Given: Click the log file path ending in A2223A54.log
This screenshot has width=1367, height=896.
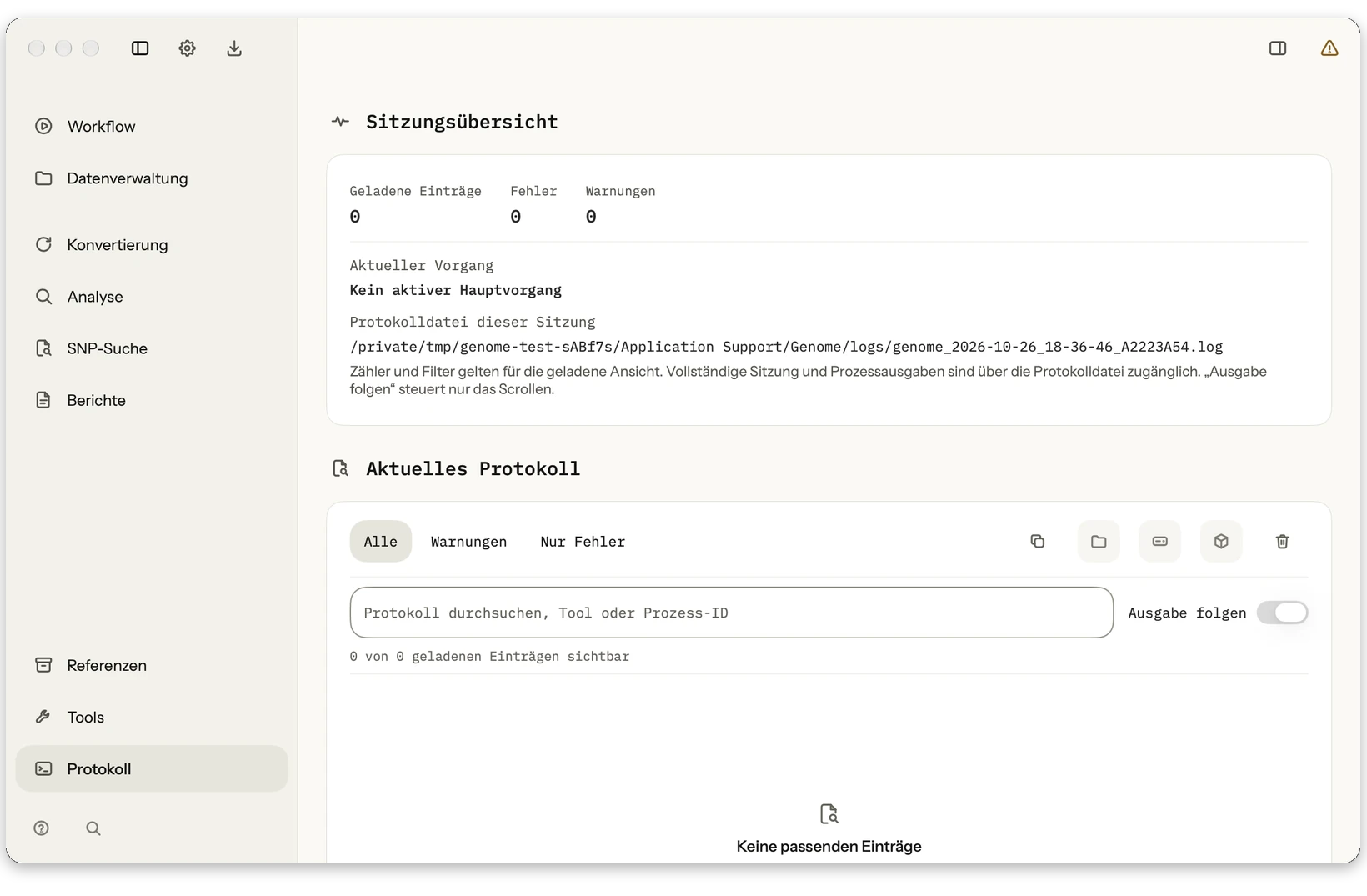Looking at the screenshot, I should coord(786,347).
